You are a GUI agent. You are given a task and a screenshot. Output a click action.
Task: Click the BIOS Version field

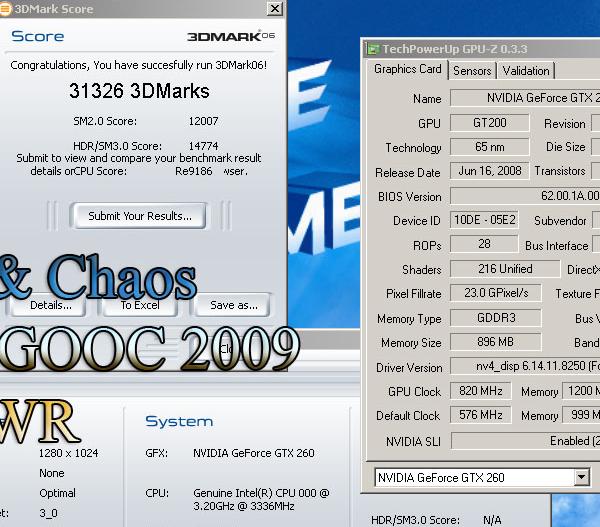click(525, 196)
